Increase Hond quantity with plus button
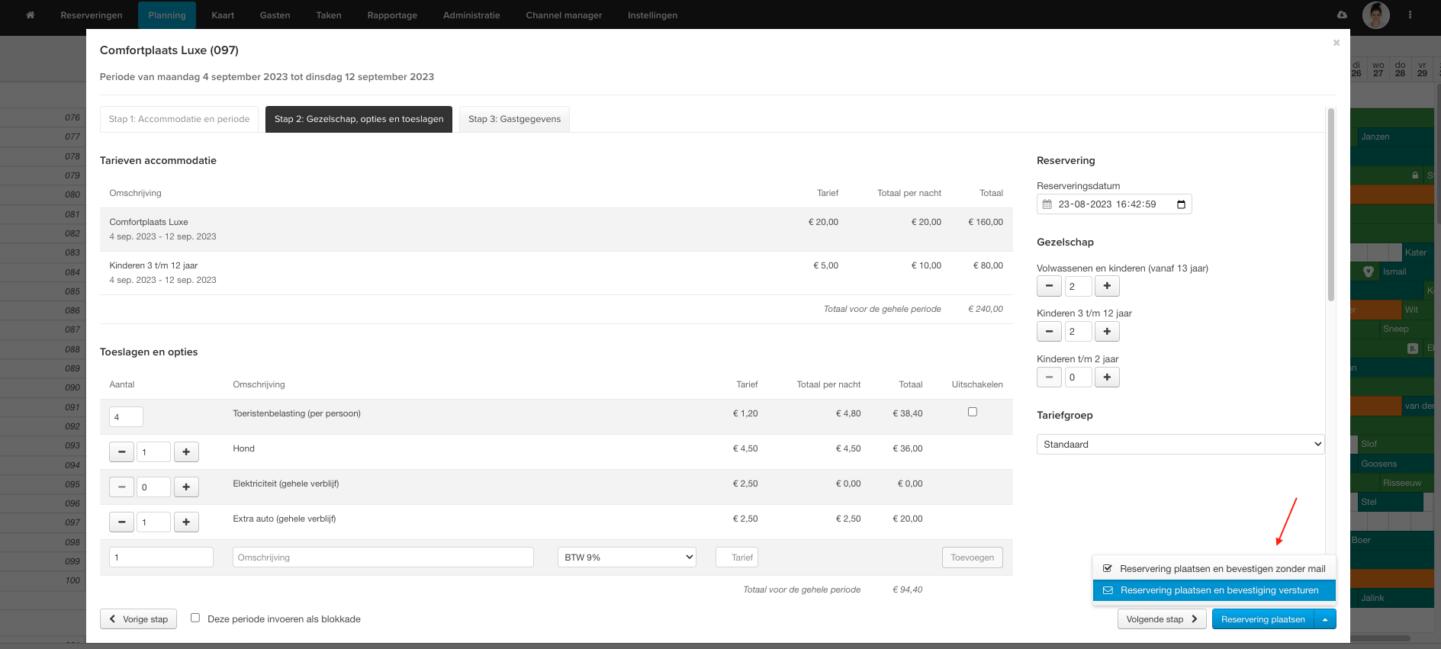1441x649 pixels. pyautogui.click(x=186, y=452)
